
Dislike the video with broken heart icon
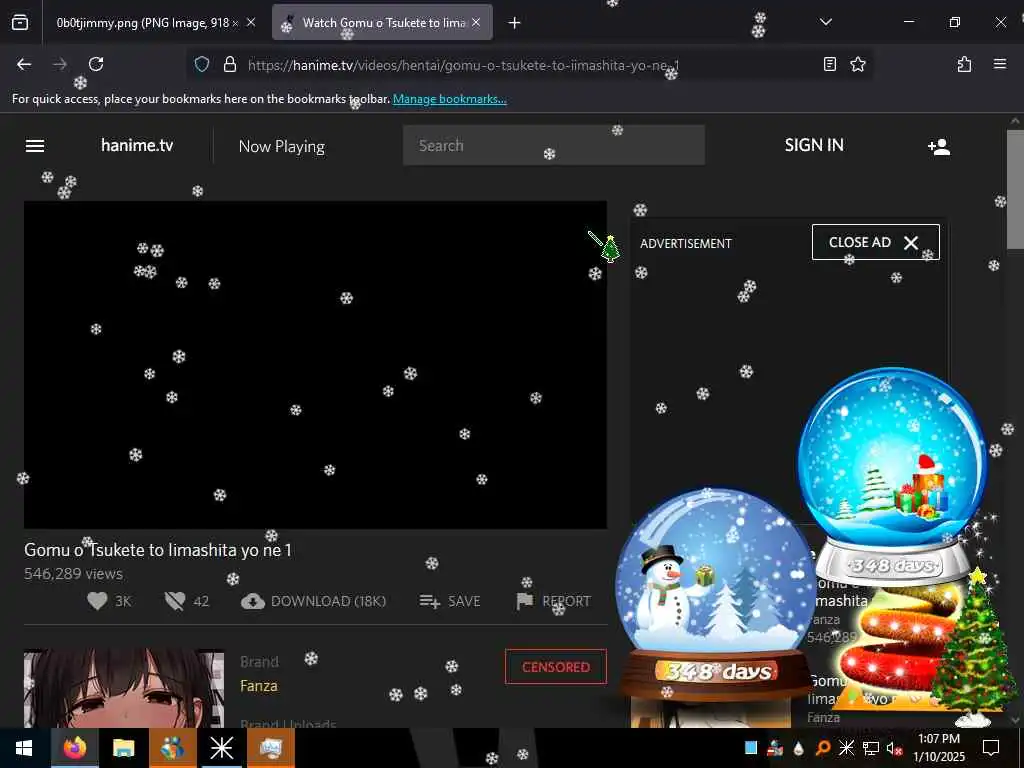click(x=175, y=601)
